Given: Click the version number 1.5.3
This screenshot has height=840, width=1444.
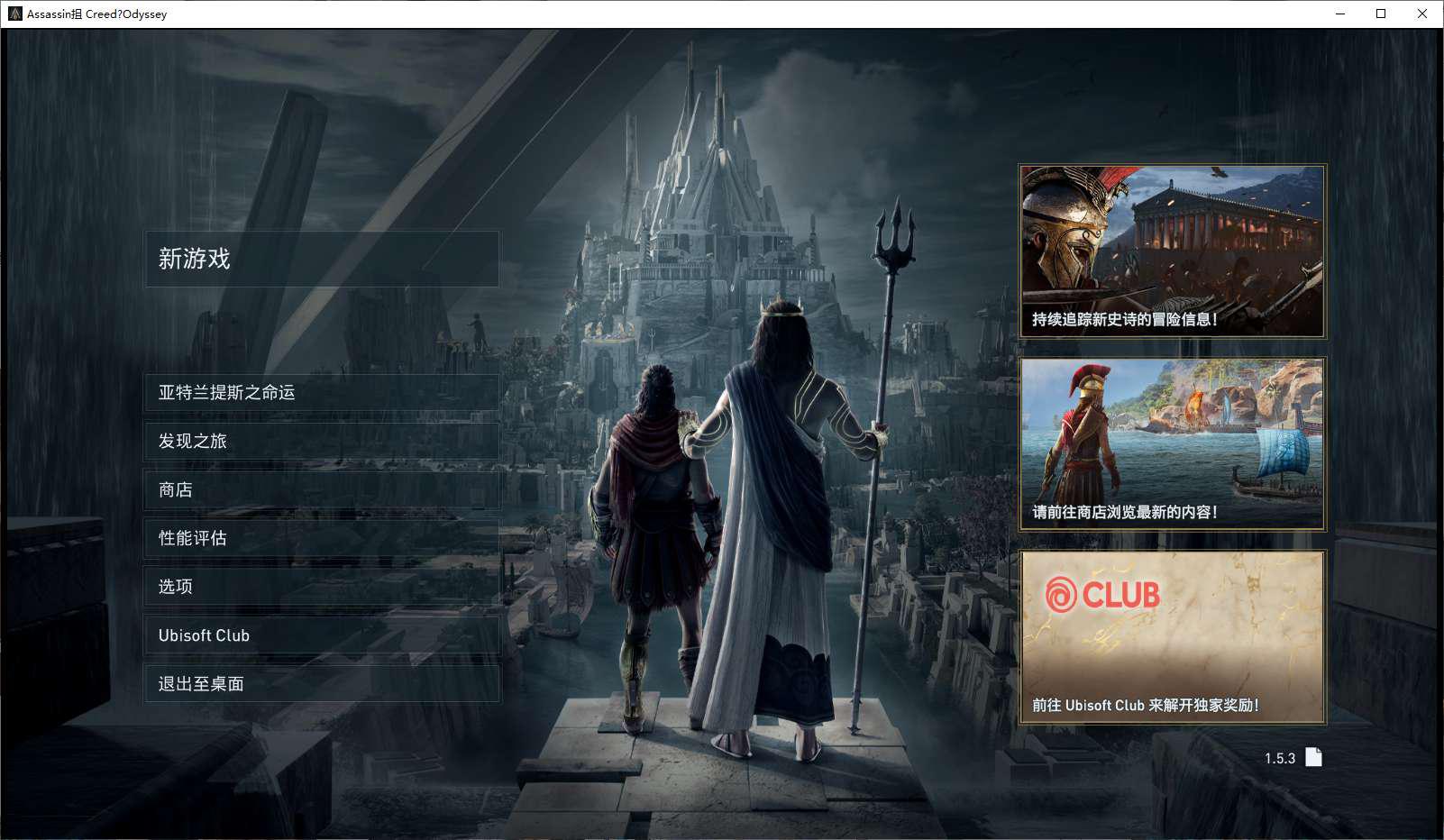Looking at the screenshot, I should [1280, 759].
